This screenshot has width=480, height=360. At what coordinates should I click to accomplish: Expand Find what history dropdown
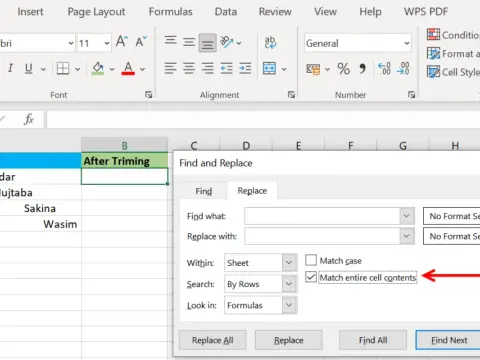pos(406,216)
